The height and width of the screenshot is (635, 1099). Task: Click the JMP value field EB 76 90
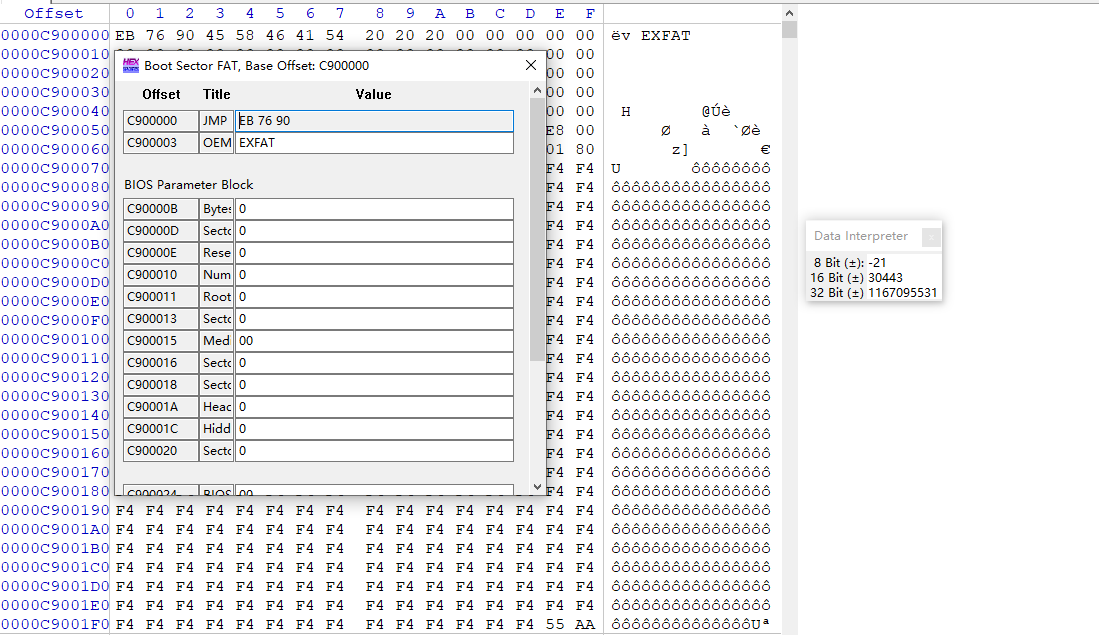coord(374,121)
